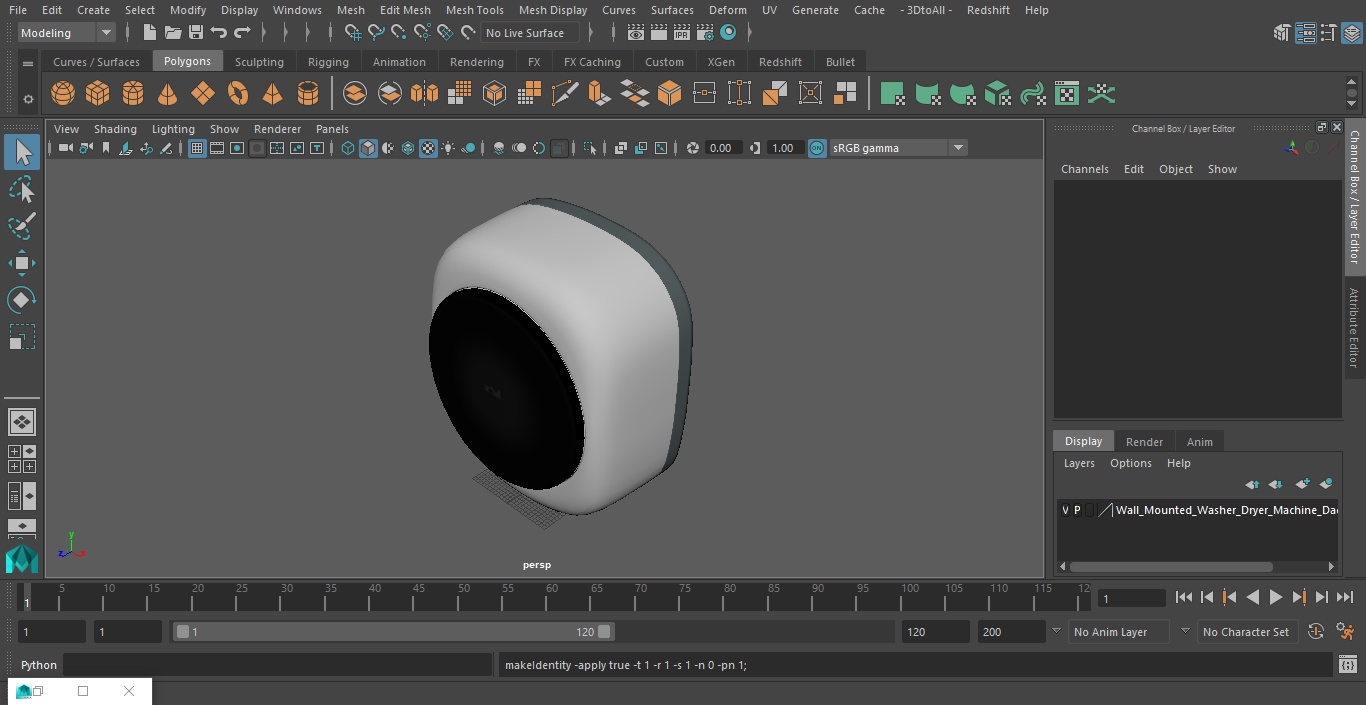Create a polygon sphere from the shelf

coord(63,94)
